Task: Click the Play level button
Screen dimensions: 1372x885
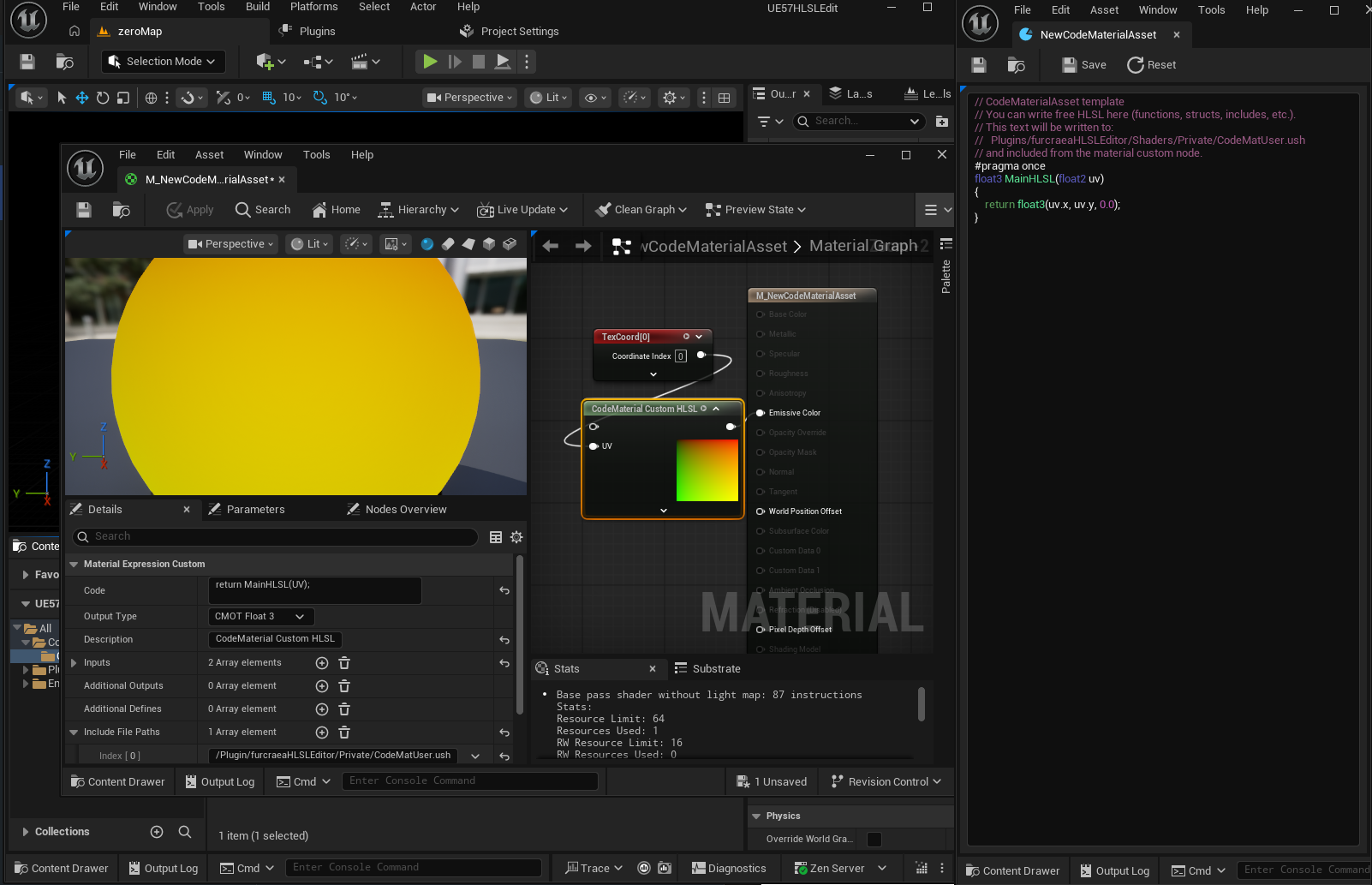Action: click(430, 62)
